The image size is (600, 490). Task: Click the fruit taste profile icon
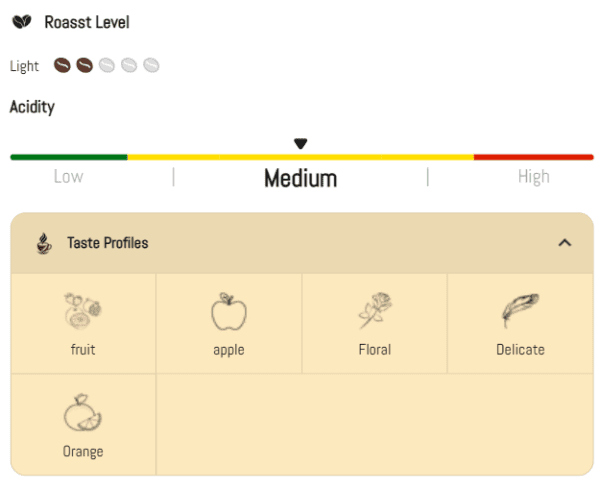coord(83,312)
